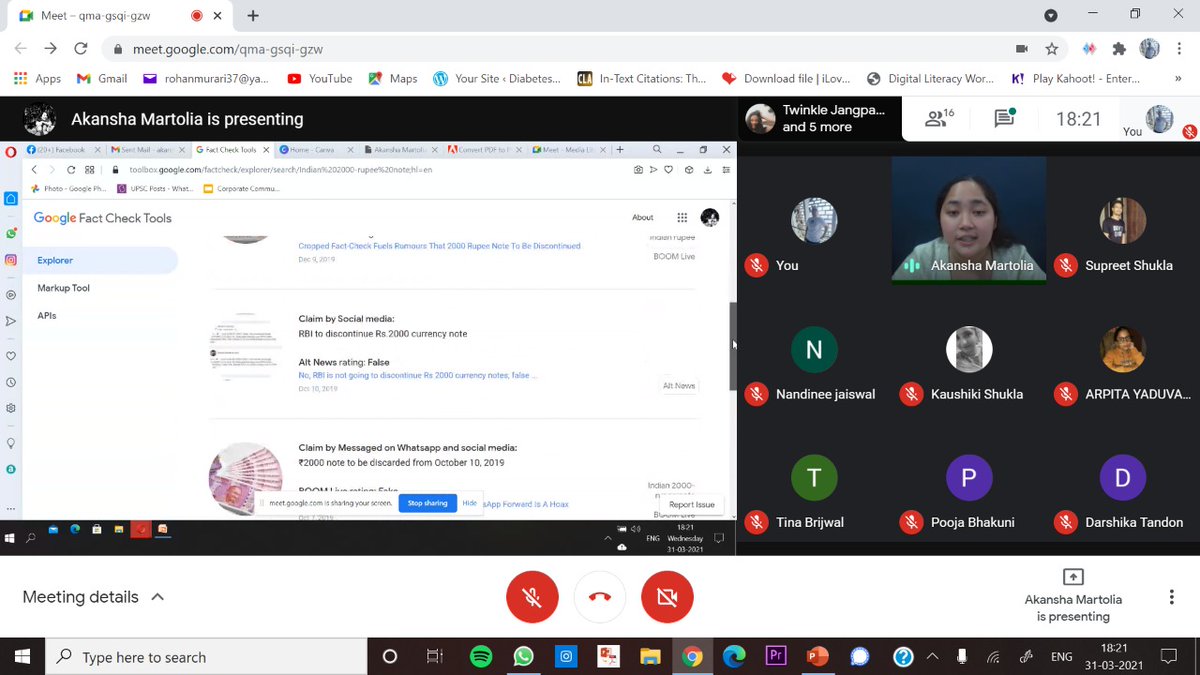Open Maps bookmark
Viewport: 1200px width, 675px height.
(392, 78)
